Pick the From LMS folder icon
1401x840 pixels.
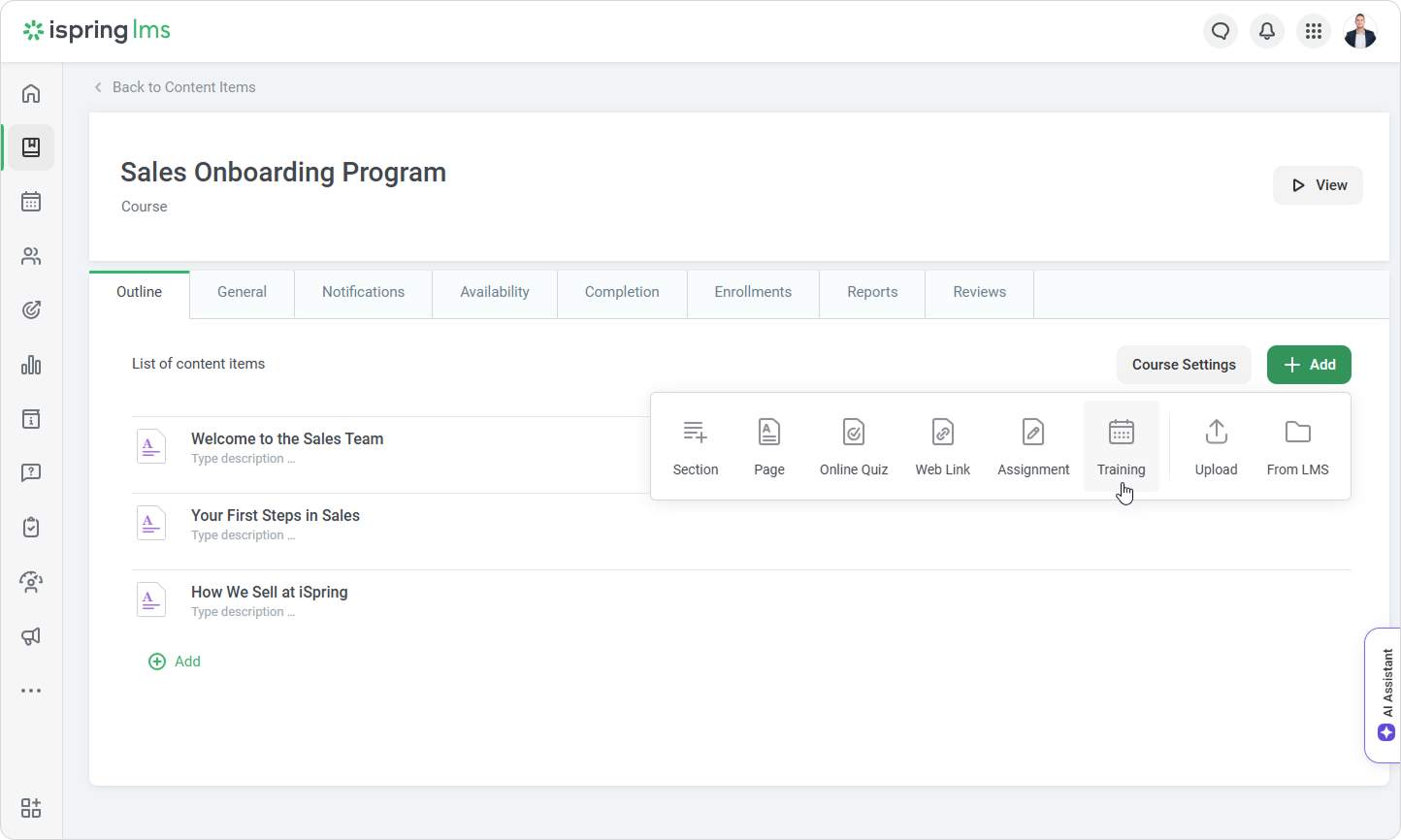1297,433
